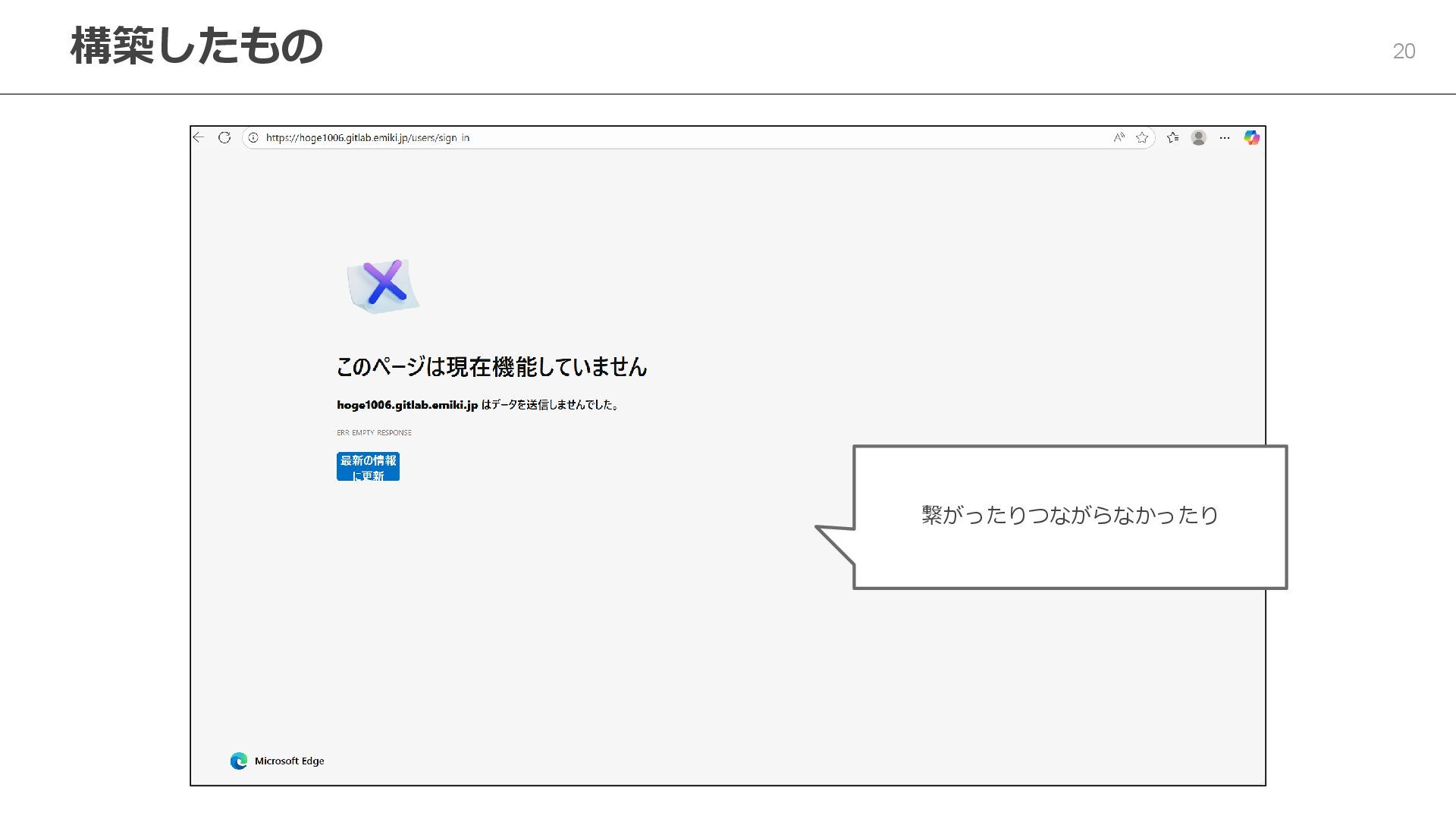Click the bold hoge1006.gitlab.emiki.jp hostname in the message
The image size is (1456, 819).
point(407,405)
